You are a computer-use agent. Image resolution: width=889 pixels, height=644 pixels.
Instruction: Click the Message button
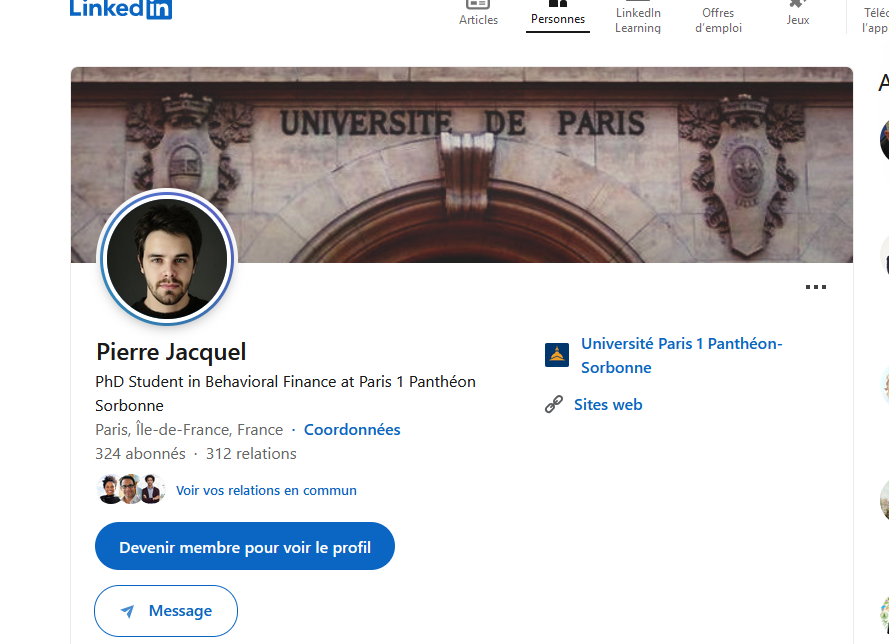point(166,611)
